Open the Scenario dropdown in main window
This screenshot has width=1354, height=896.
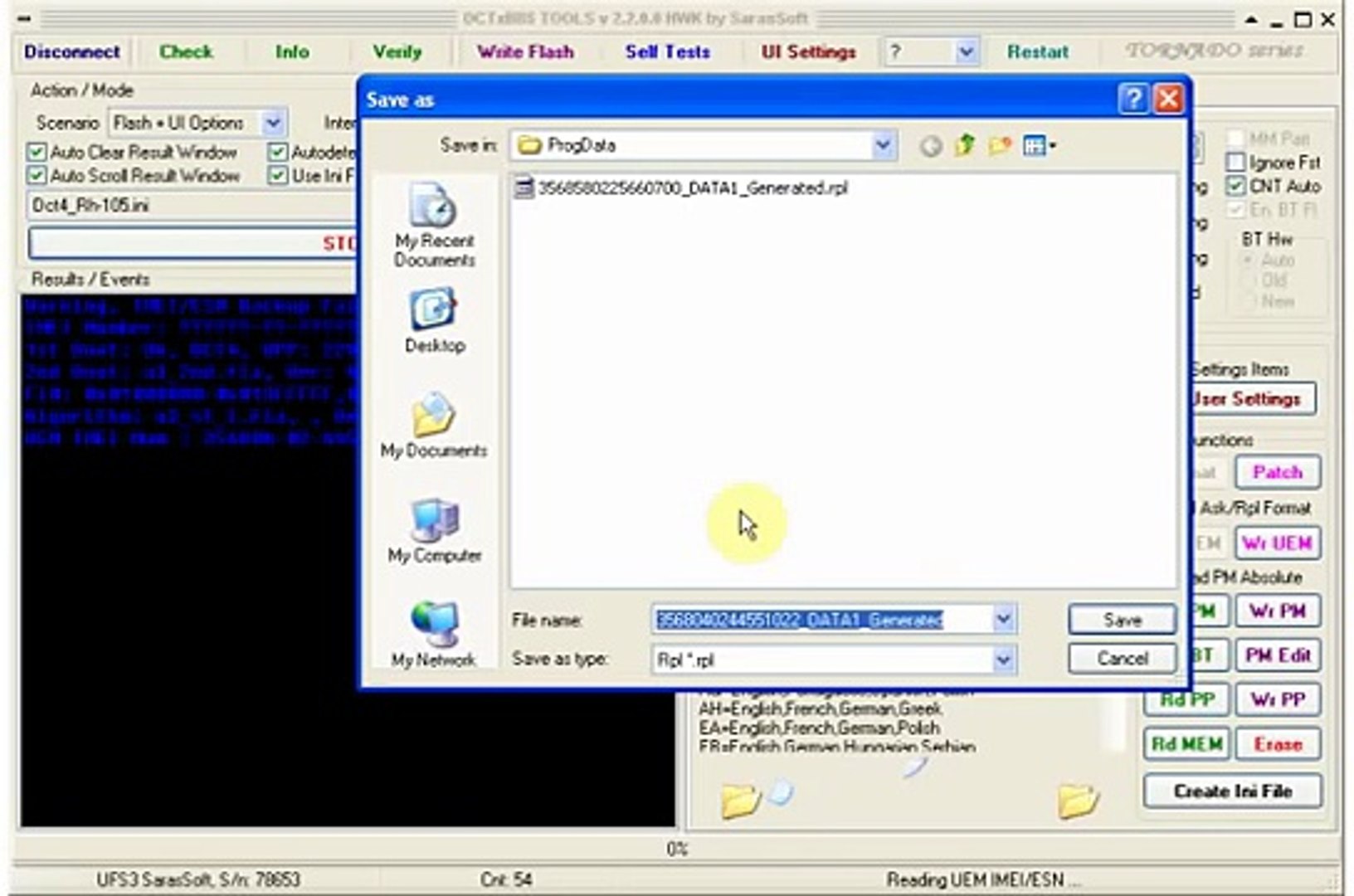(273, 124)
